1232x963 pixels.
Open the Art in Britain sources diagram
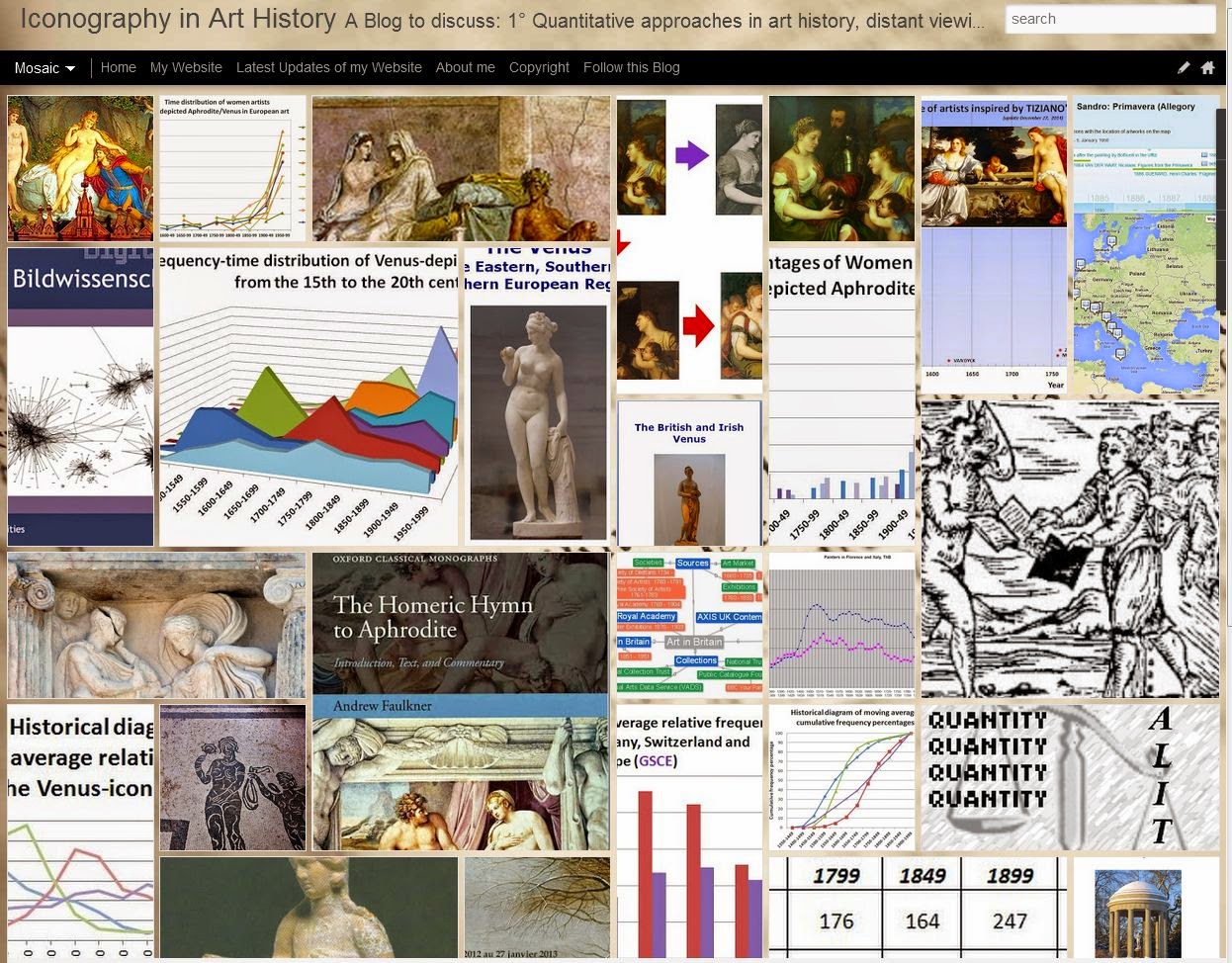click(689, 625)
